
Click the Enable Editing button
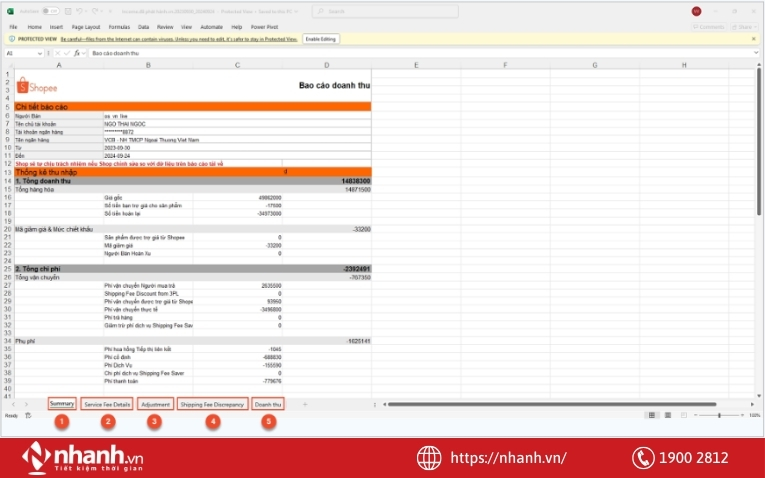click(320, 38)
